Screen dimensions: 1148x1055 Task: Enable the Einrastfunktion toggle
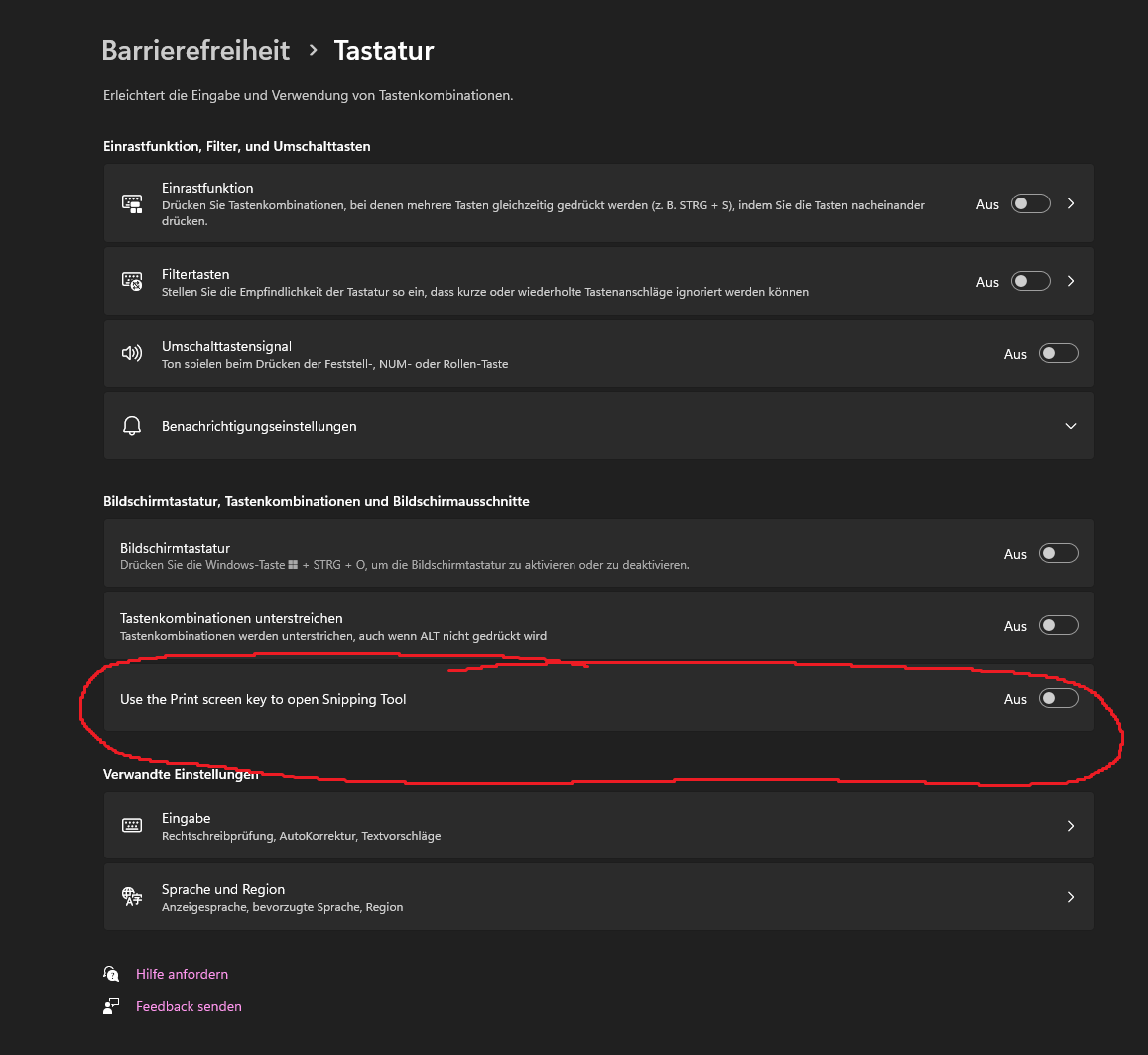pos(1030,203)
